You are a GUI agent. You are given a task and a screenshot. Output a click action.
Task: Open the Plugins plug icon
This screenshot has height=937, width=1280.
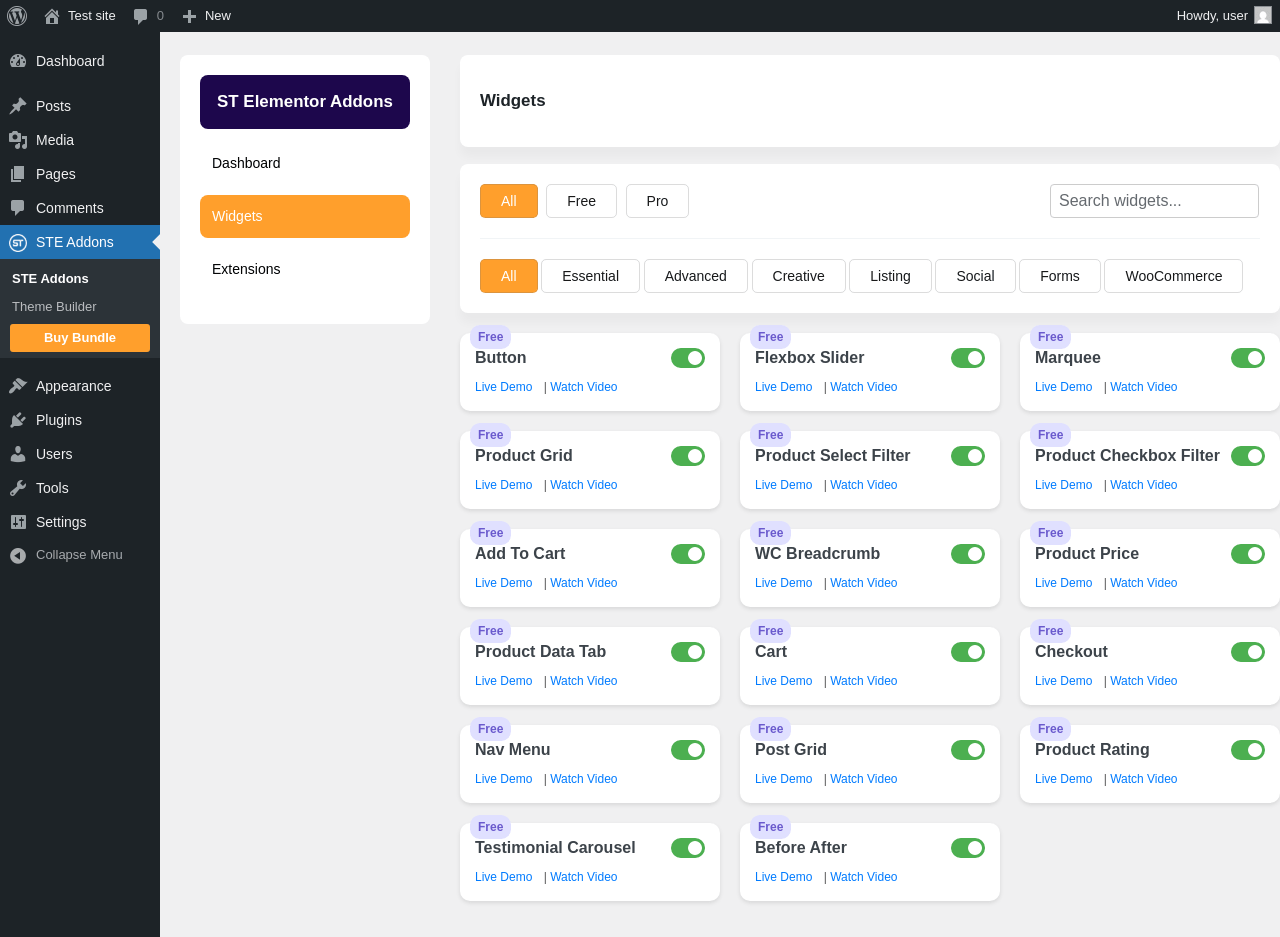tap(18, 420)
